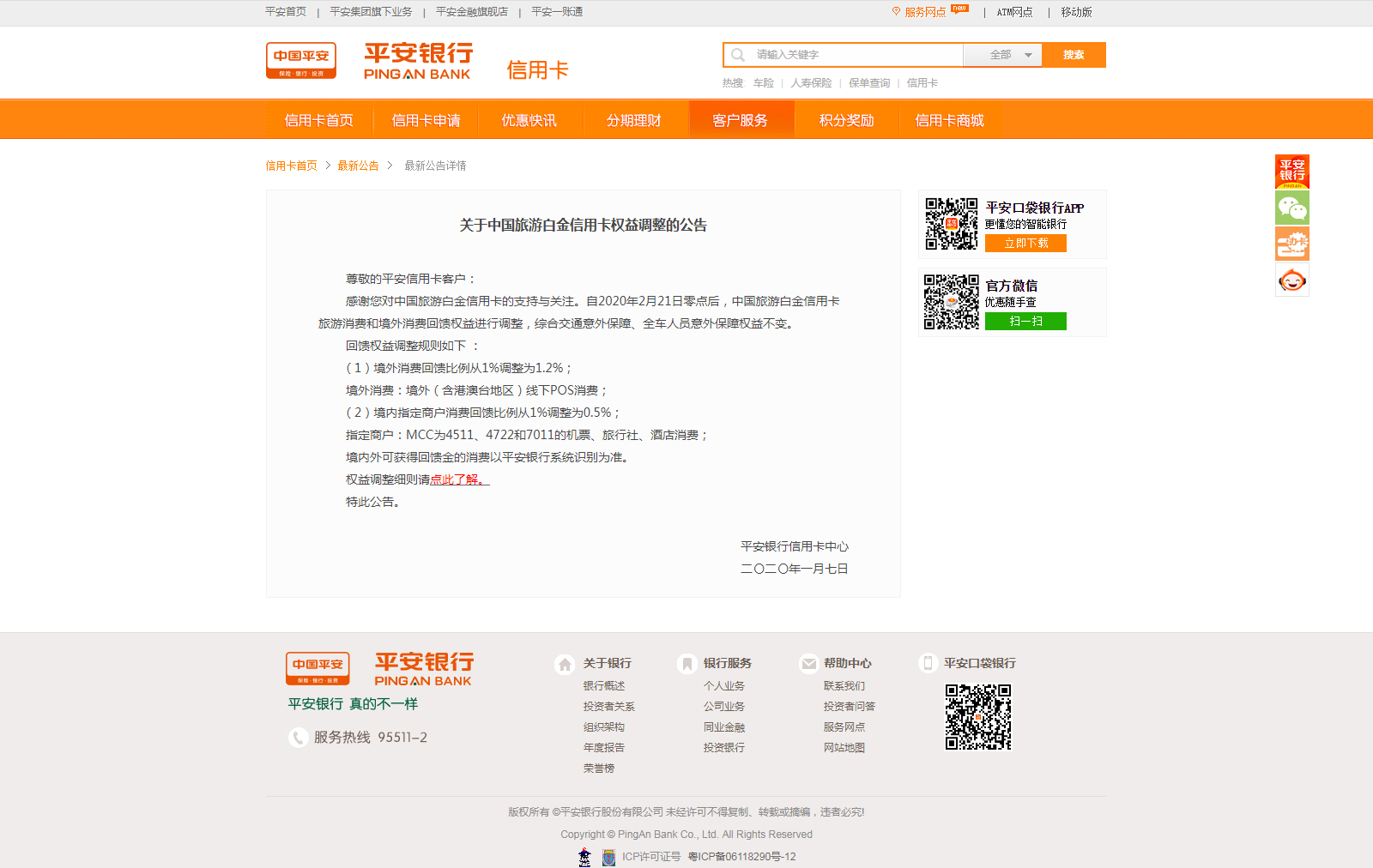
Task: Click footer link 同业金融
Action: click(724, 727)
